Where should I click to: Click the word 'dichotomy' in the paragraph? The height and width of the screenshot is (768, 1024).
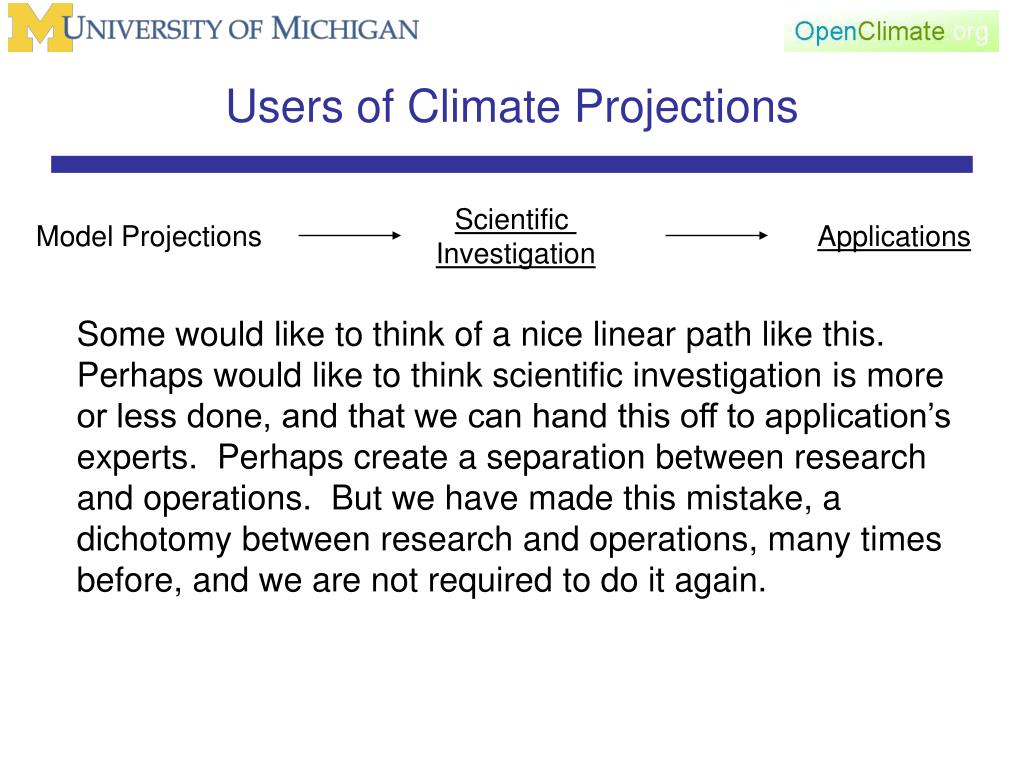click(x=153, y=540)
